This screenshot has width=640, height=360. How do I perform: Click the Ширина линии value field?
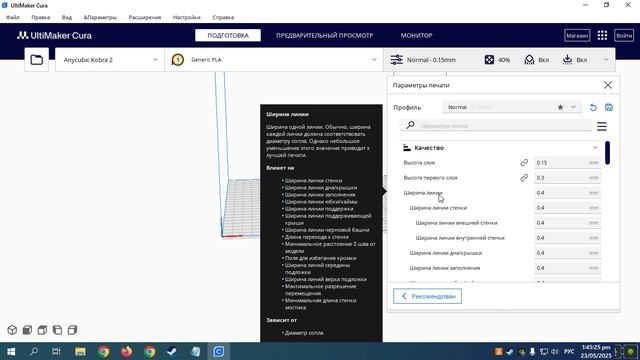pos(567,193)
